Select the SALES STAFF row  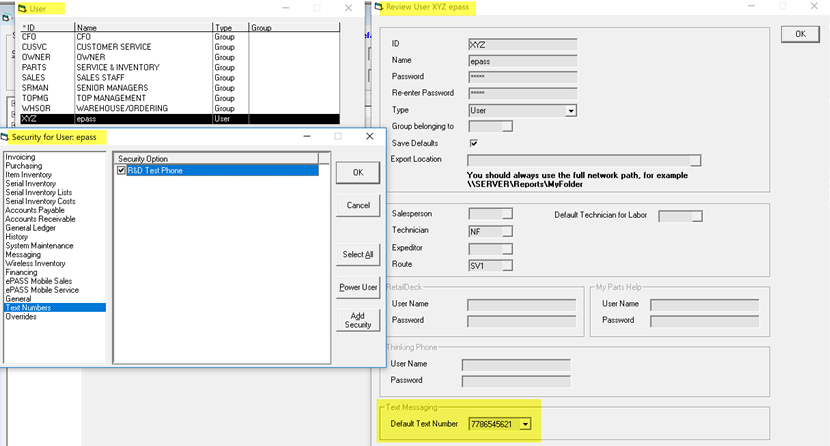(x=179, y=77)
